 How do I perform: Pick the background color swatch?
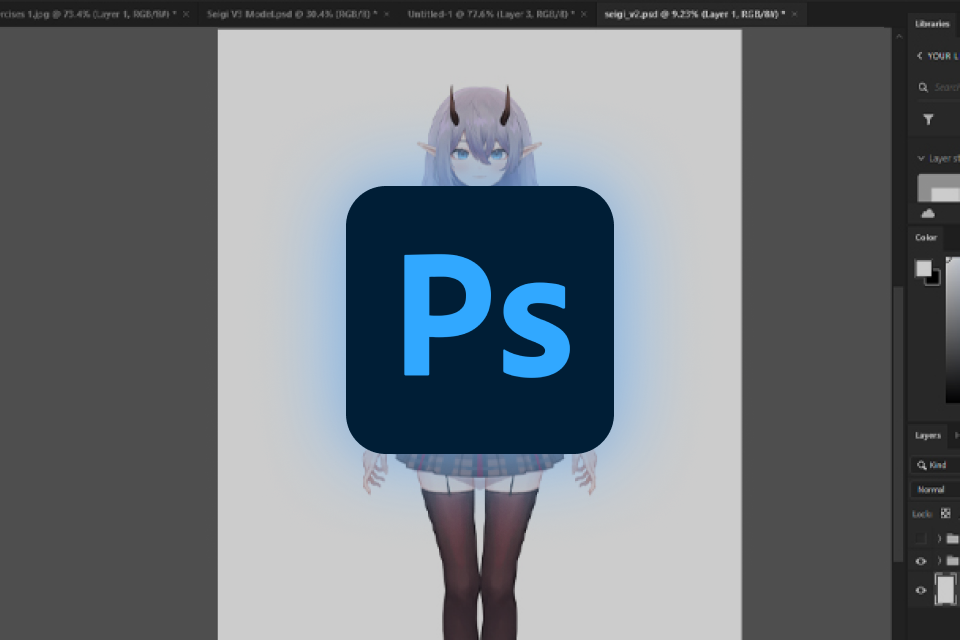[x=935, y=279]
